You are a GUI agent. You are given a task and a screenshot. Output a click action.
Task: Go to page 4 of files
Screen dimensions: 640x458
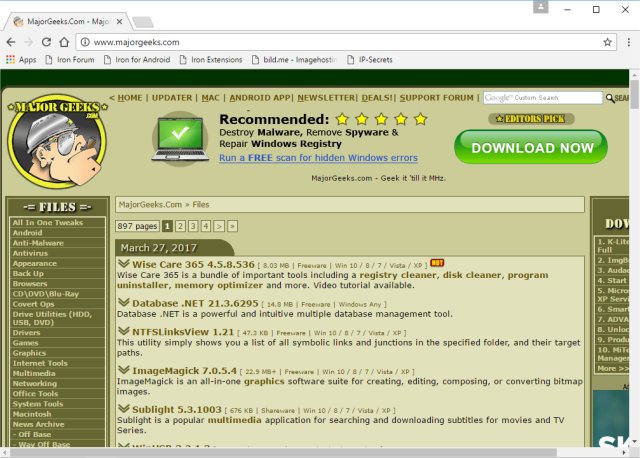point(206,226)
